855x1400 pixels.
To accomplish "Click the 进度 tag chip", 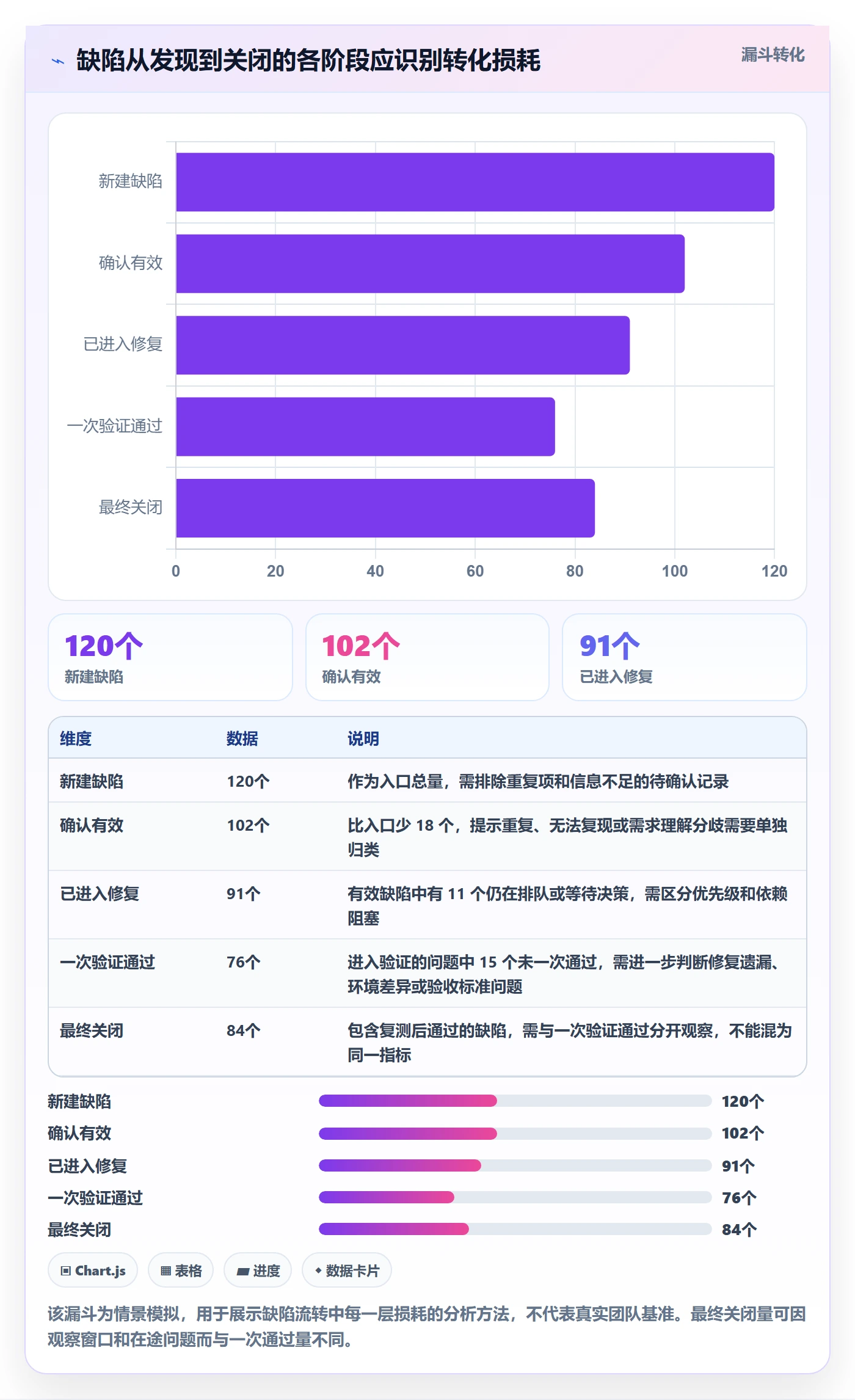I will click(x=258, y=1271).
